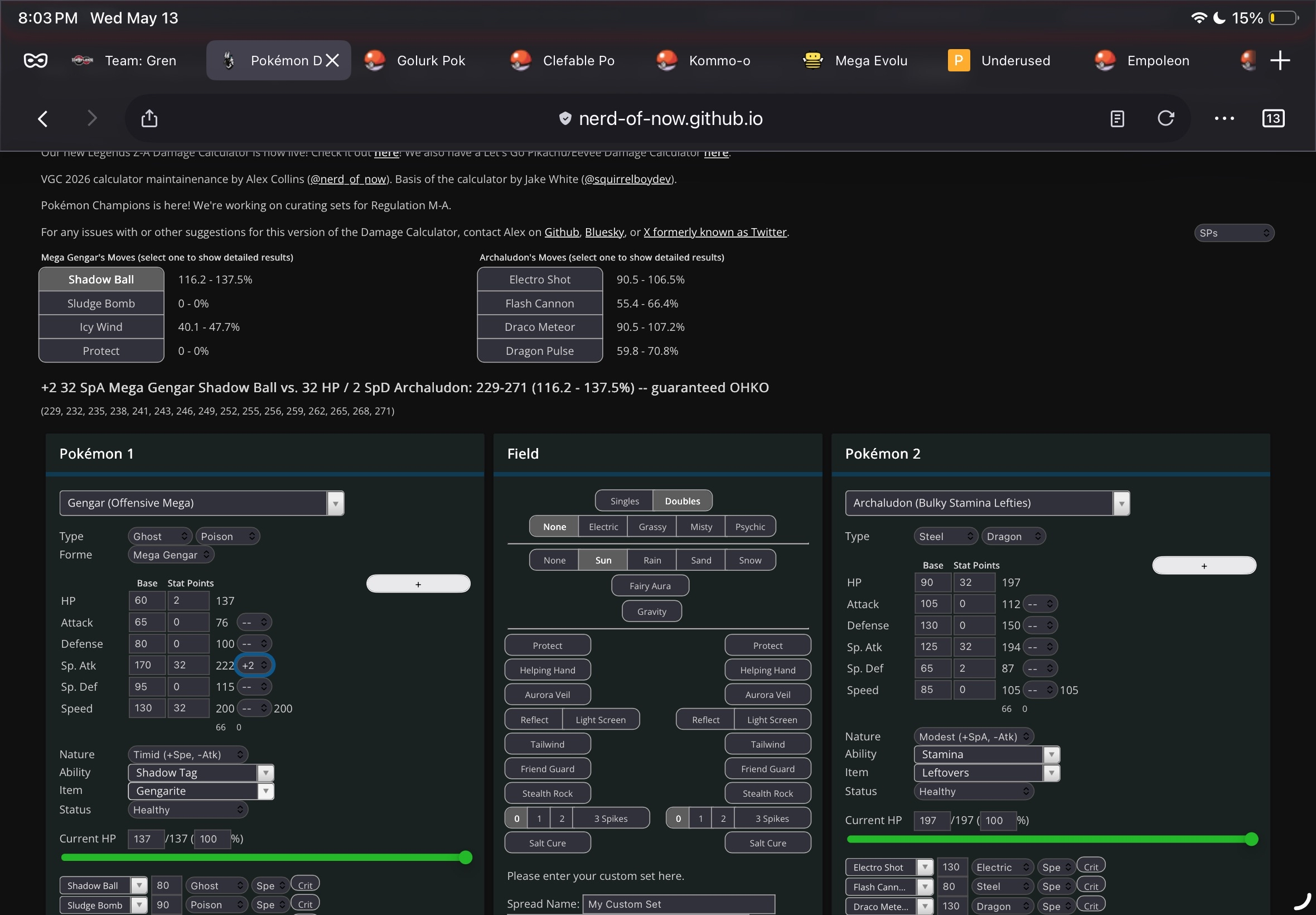Open the Modest nature dropdown
Screen dimensions: 1316x915
pyautogui.click(x=974, y=736)
